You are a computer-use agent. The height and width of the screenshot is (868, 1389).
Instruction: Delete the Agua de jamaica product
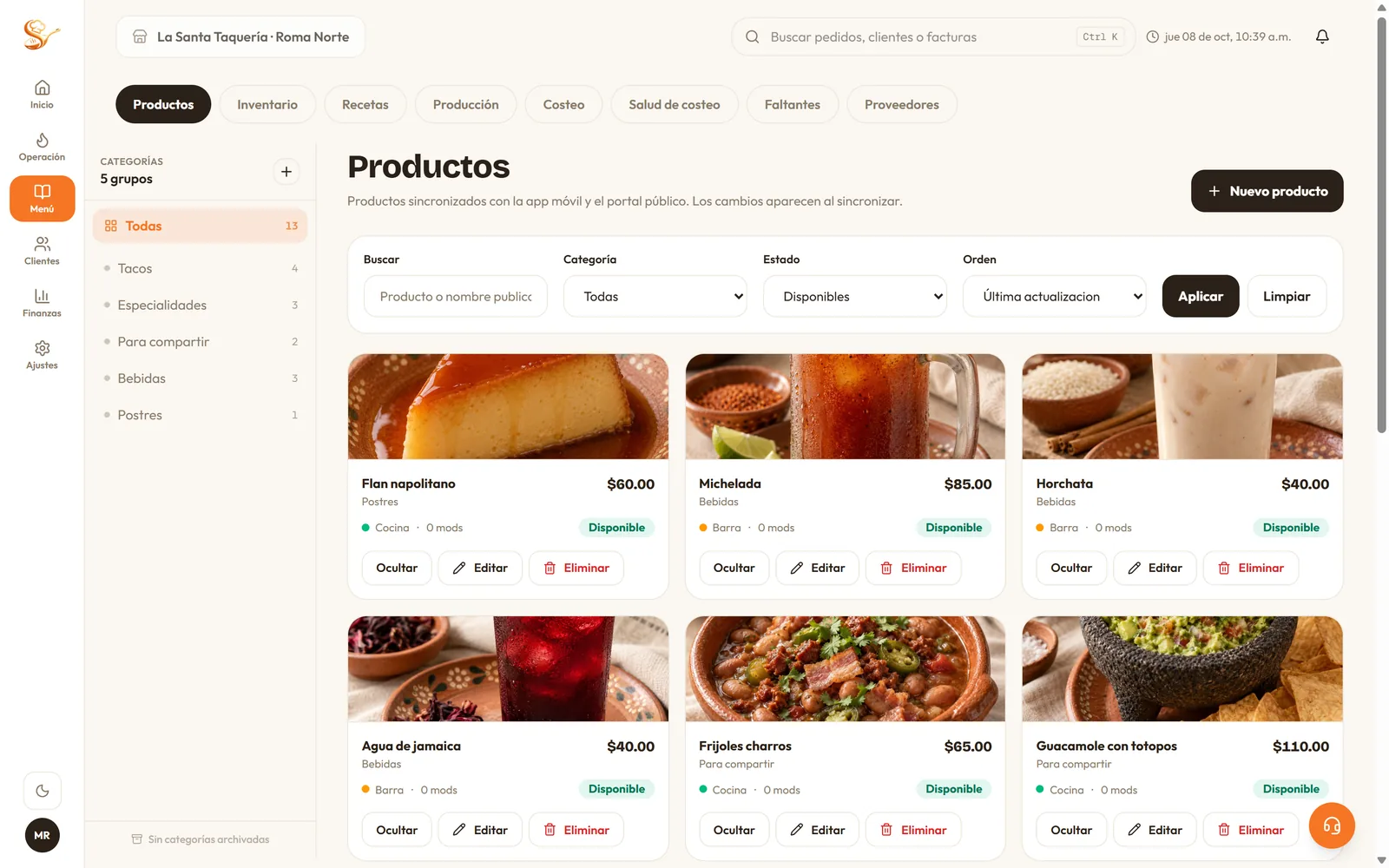pos(576,830)
